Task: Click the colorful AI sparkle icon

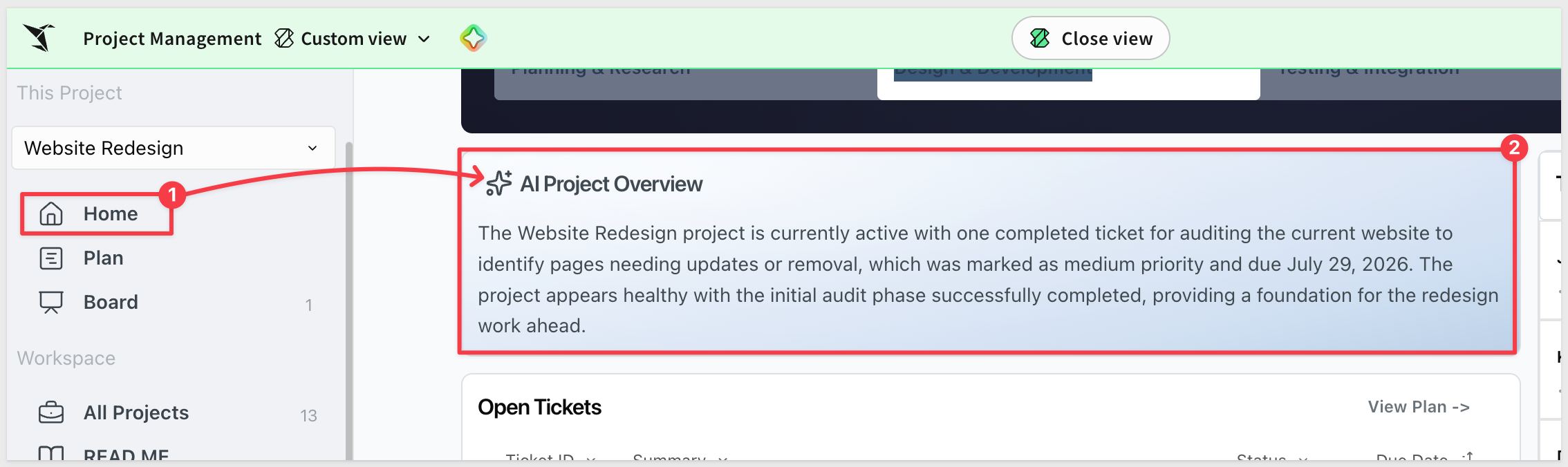Action: click(x=473, y=38)
